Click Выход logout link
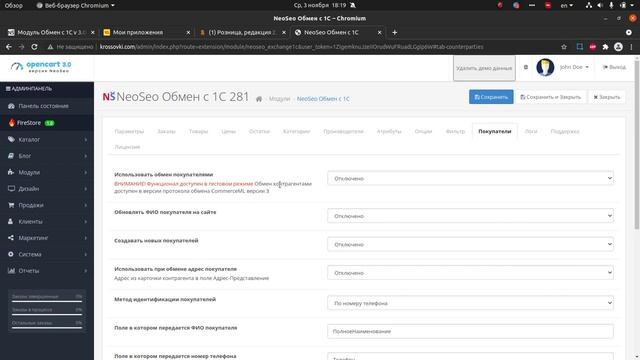The height and width of the screenshot is (360, 640). coord(614,67)
